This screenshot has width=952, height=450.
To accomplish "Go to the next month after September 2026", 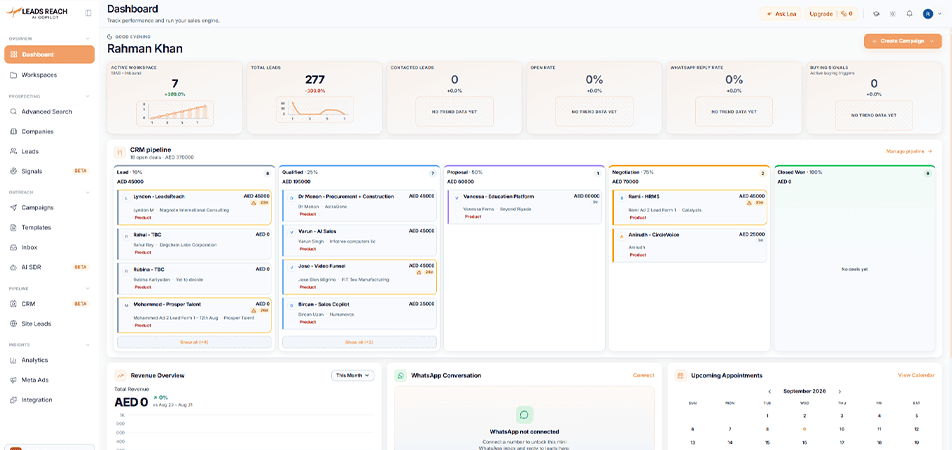I will [x=840, y=392].
